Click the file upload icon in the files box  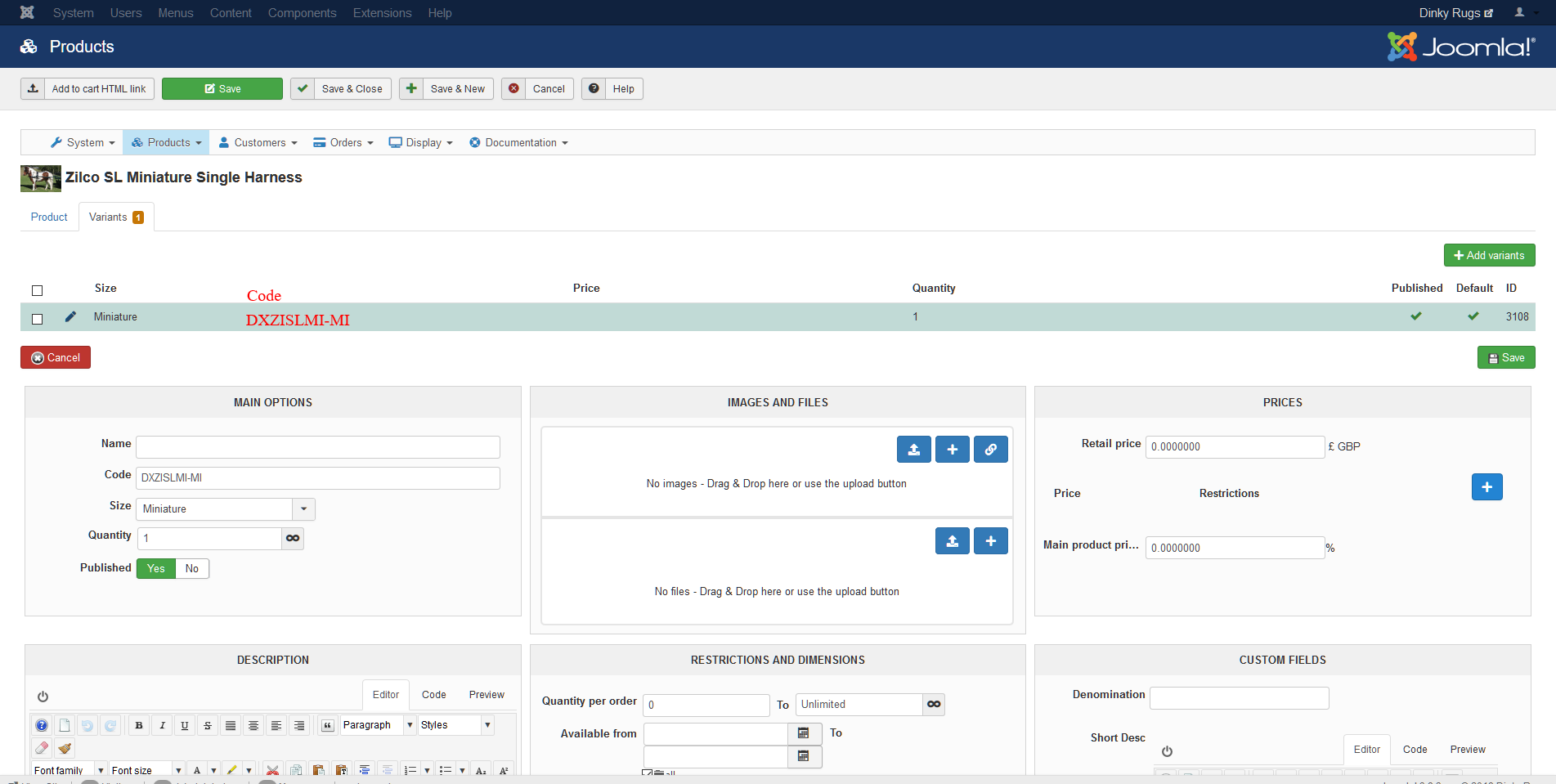tap(953, 540)
